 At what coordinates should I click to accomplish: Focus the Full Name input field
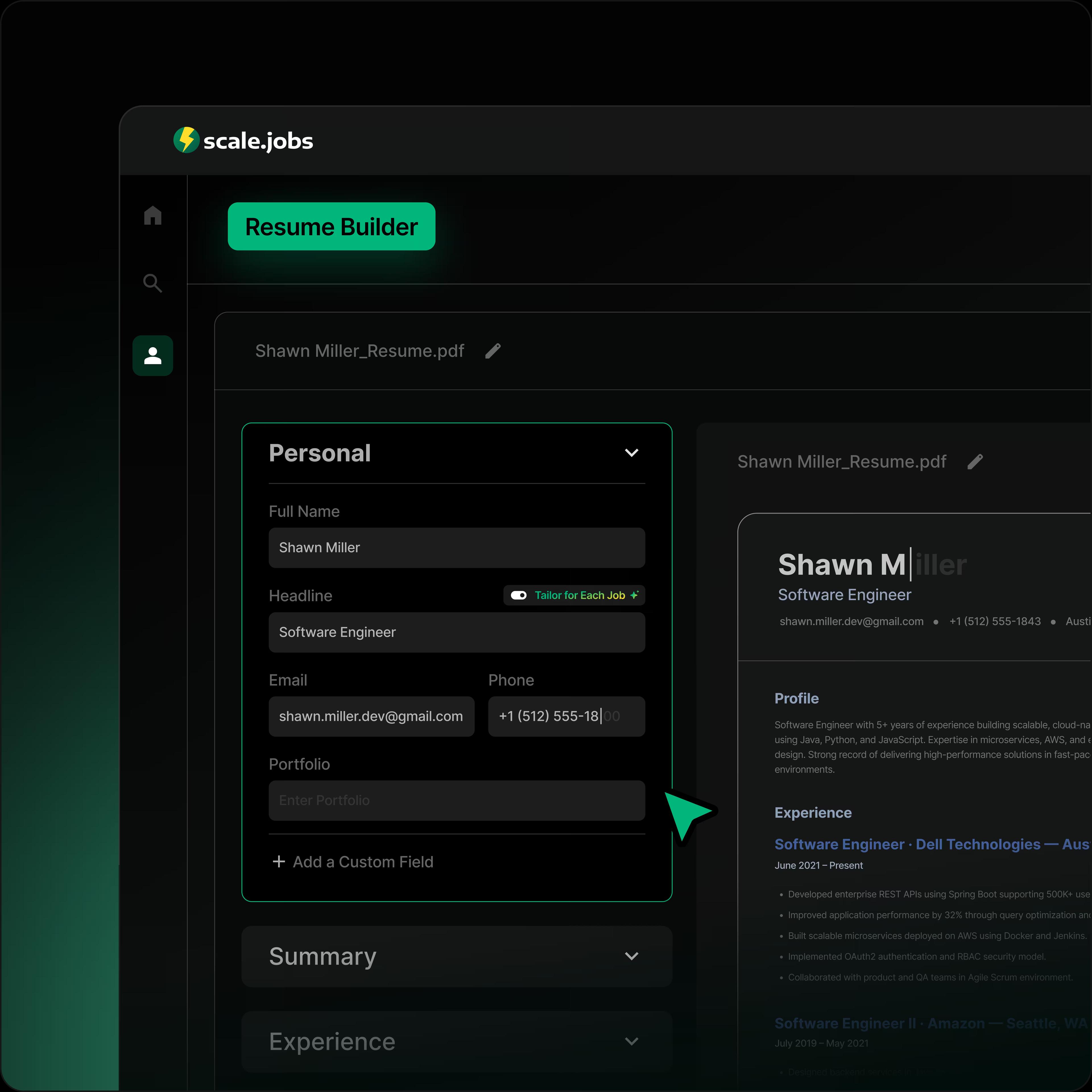[x=457, y=548]
